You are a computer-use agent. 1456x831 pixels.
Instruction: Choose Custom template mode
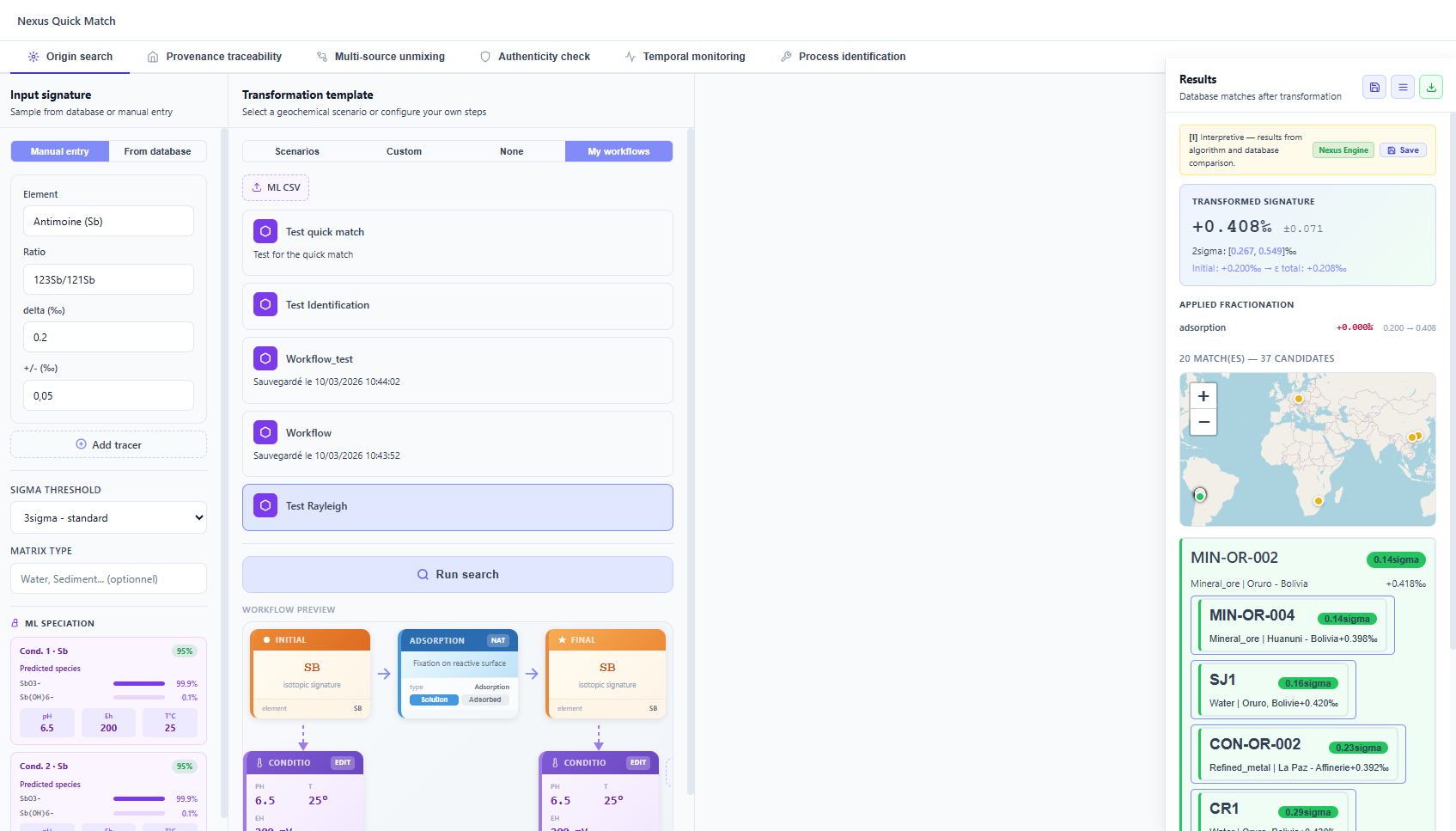404,151
